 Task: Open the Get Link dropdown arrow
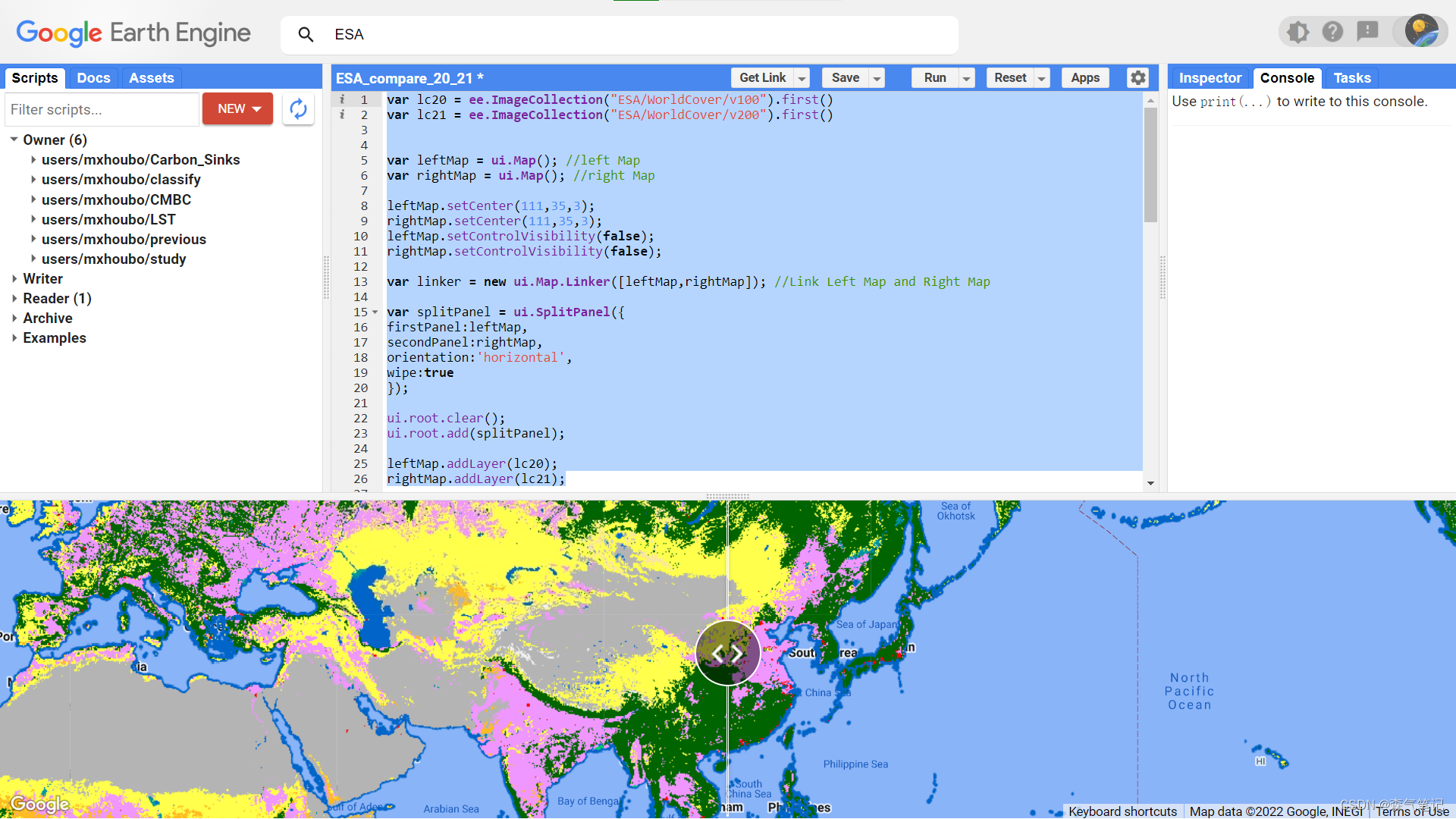click(802, 78)
